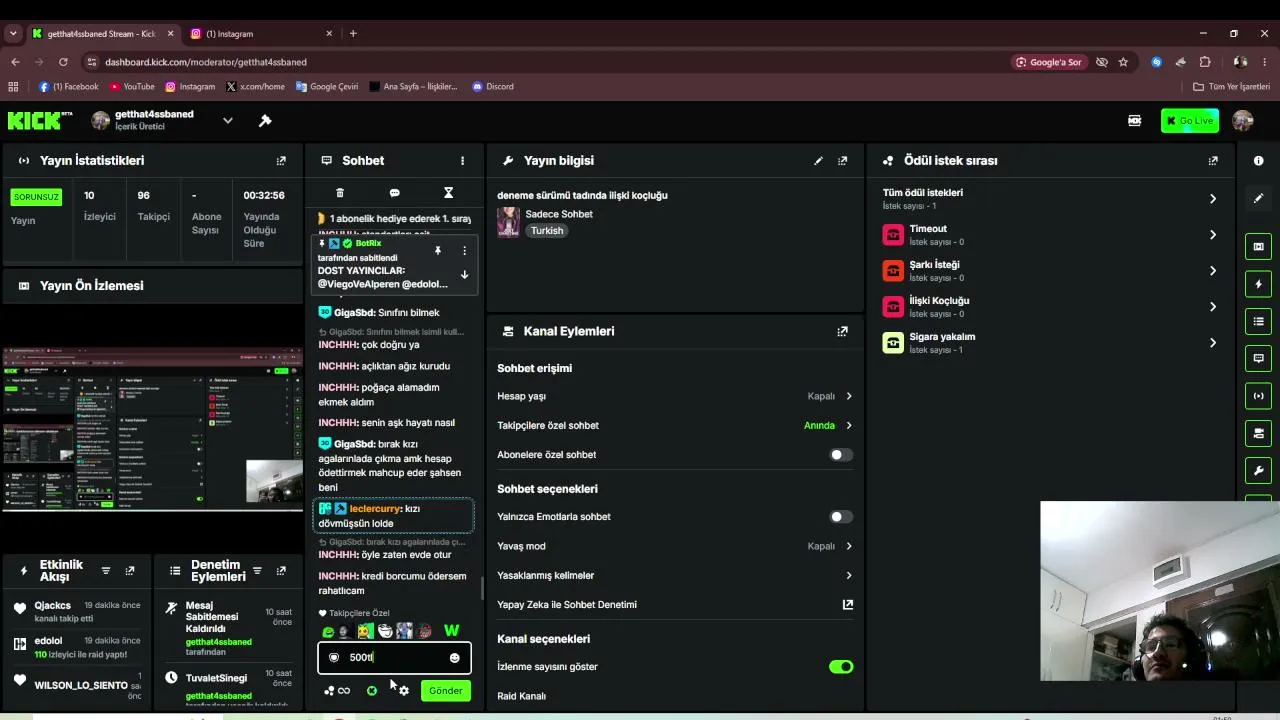Image resolution: width=1280 pixels, height=720 pixels.
Task: Click the wrench icon in right sidebar
Action: tap(1258, 470)
